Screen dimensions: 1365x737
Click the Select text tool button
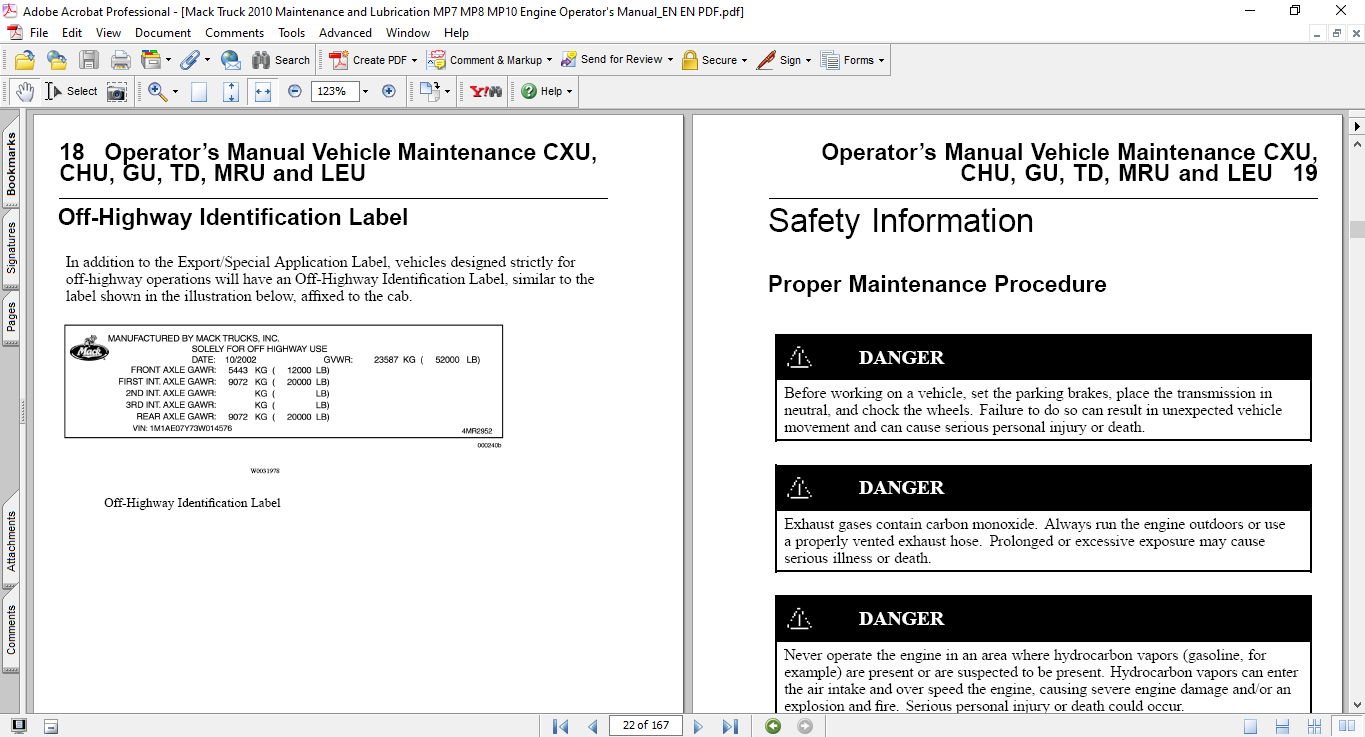[71, 91]
